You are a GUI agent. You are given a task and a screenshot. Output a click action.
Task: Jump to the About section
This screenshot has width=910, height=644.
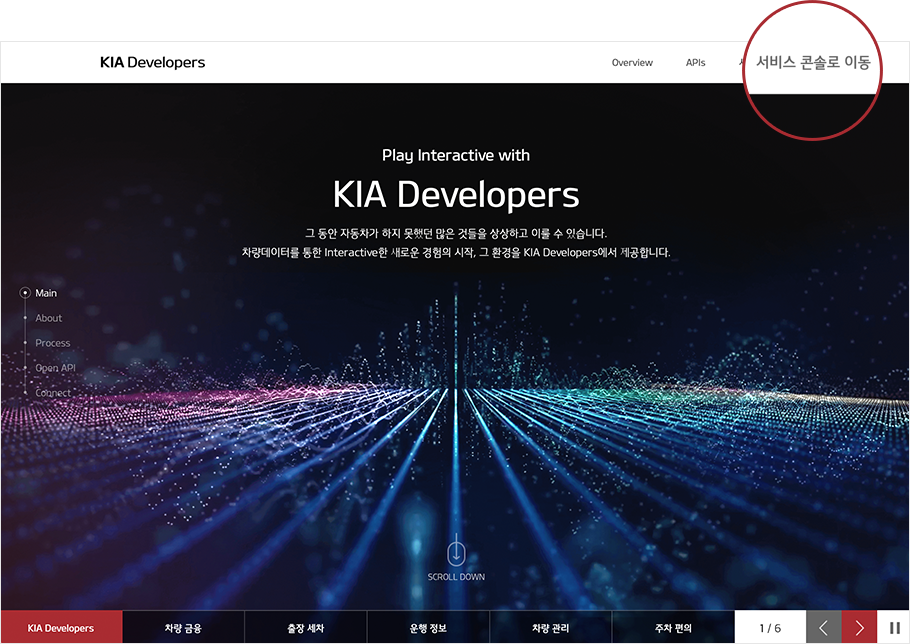click(48, 318)
